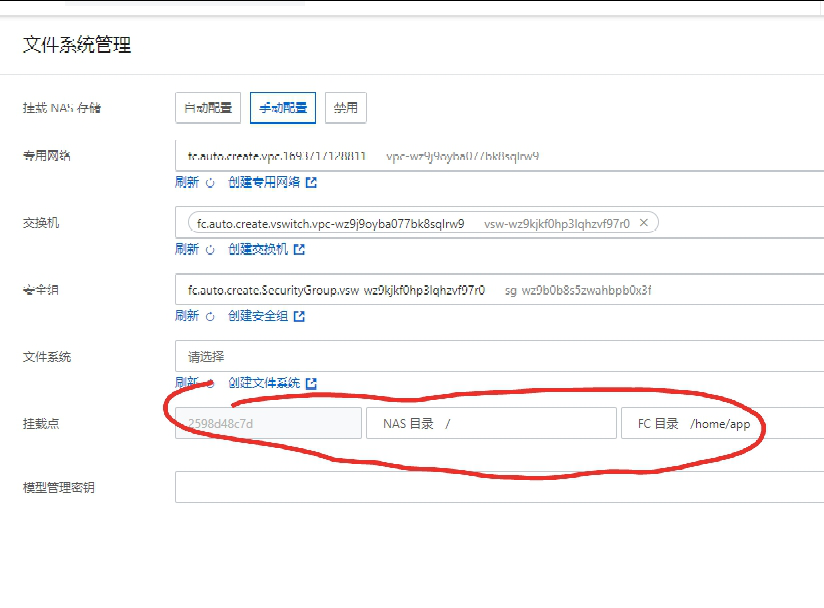
Task: Click refresh icon under 安全组
Action: tap(210, 316)
